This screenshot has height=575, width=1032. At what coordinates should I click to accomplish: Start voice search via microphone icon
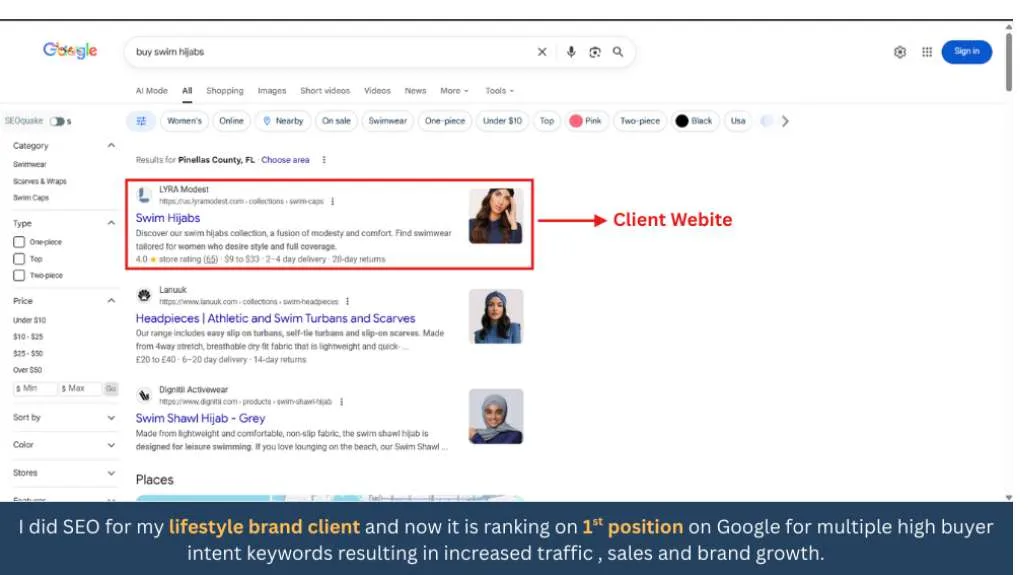click(571, 52)
